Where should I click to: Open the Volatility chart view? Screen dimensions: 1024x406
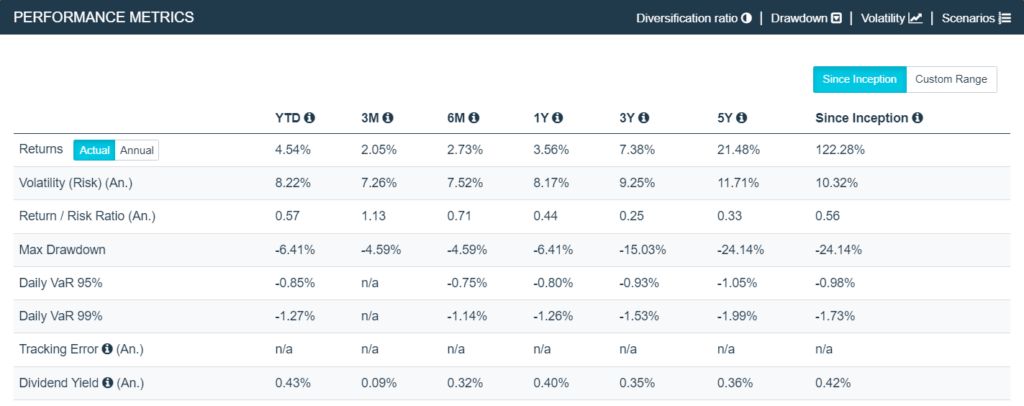891,18
